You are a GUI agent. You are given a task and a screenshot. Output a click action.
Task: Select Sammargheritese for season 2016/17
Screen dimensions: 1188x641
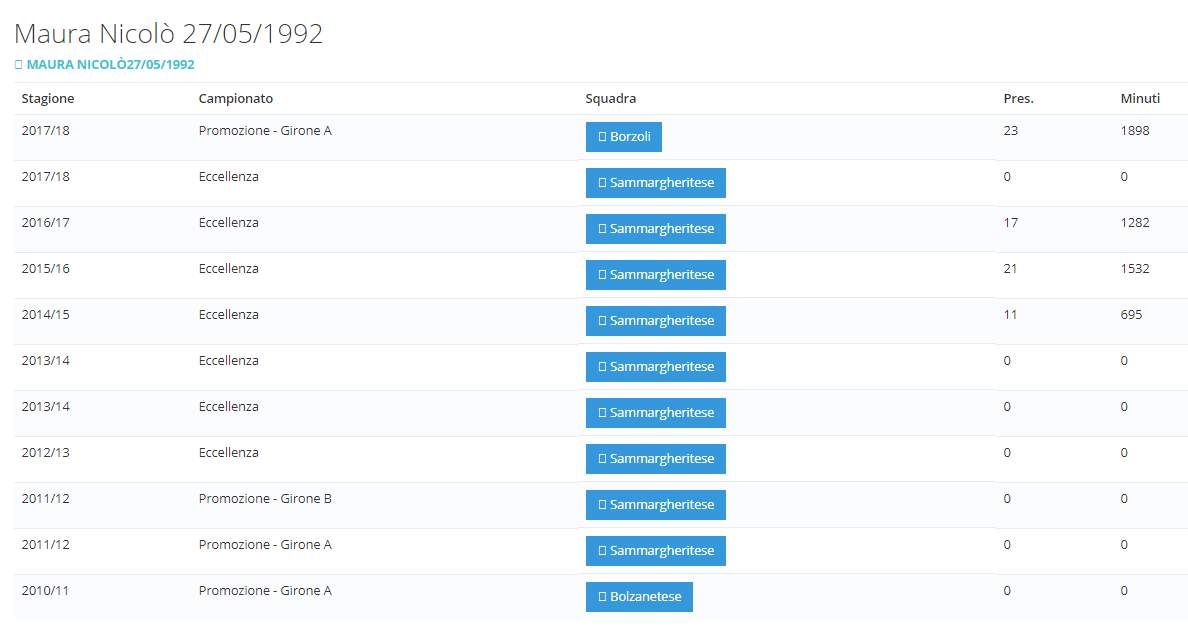coord(655,229)
